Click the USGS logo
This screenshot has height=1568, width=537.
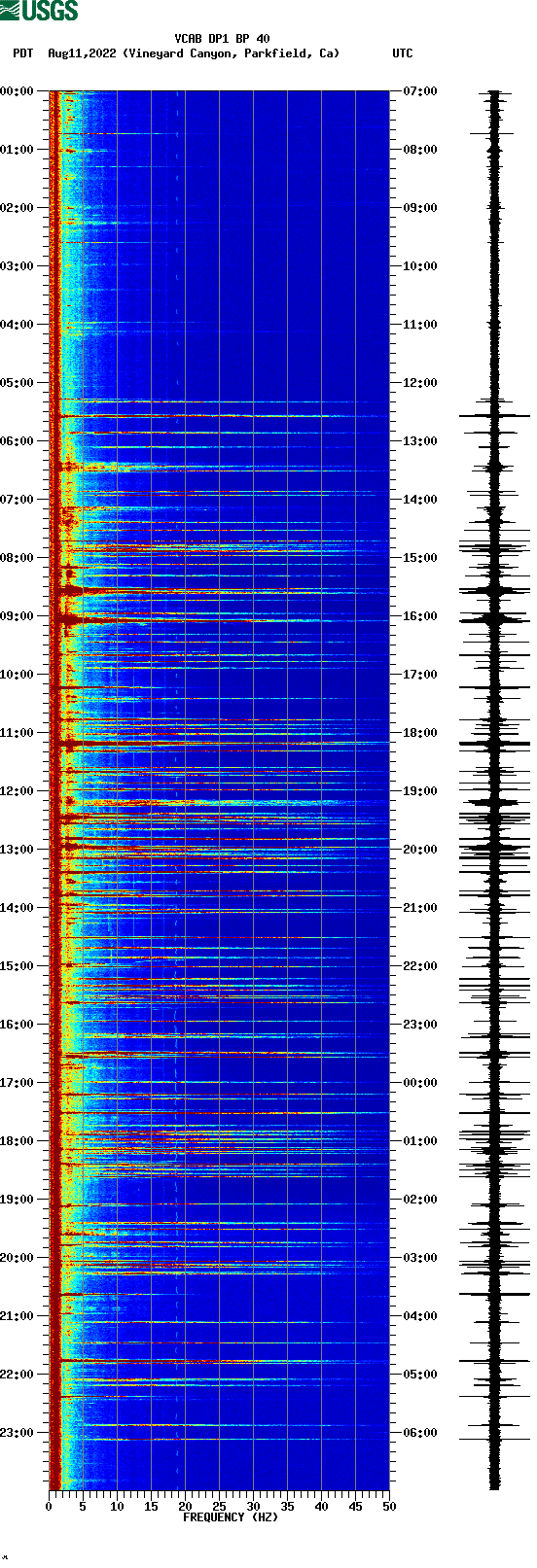click(x=39, y=11)
